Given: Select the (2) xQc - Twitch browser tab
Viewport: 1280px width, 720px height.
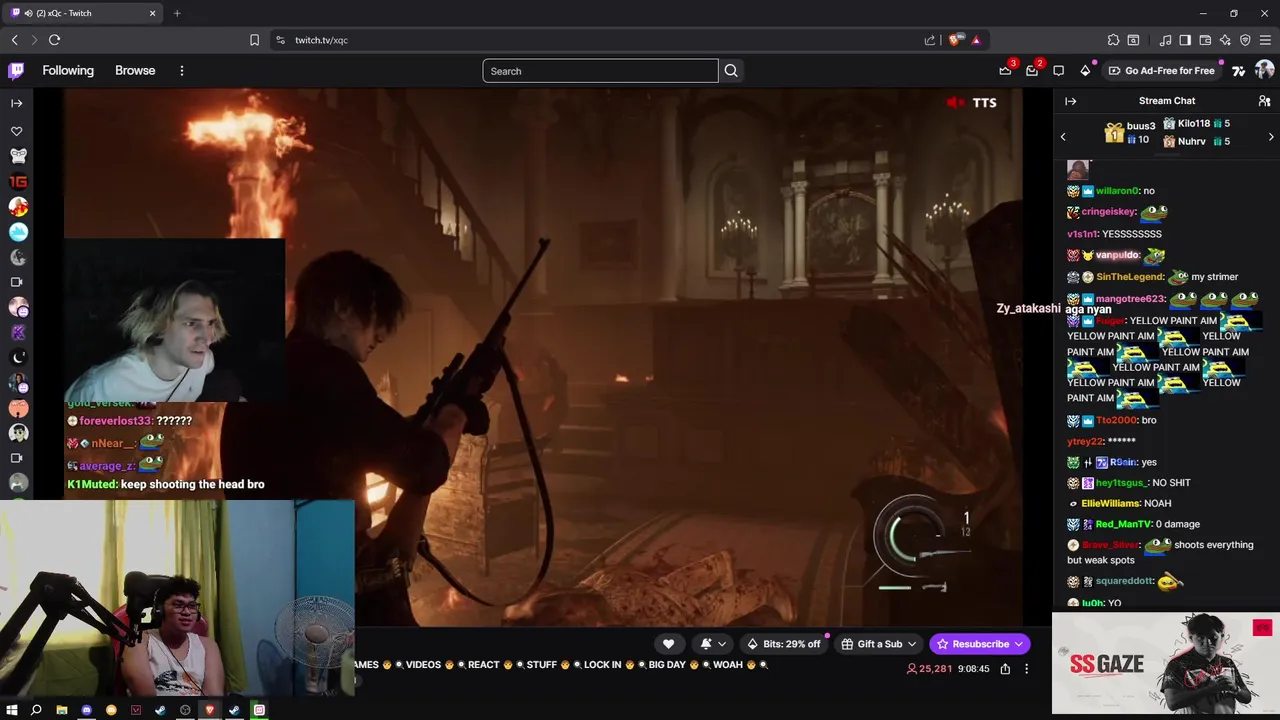Looking at the screenshot, I should [84, 13].
